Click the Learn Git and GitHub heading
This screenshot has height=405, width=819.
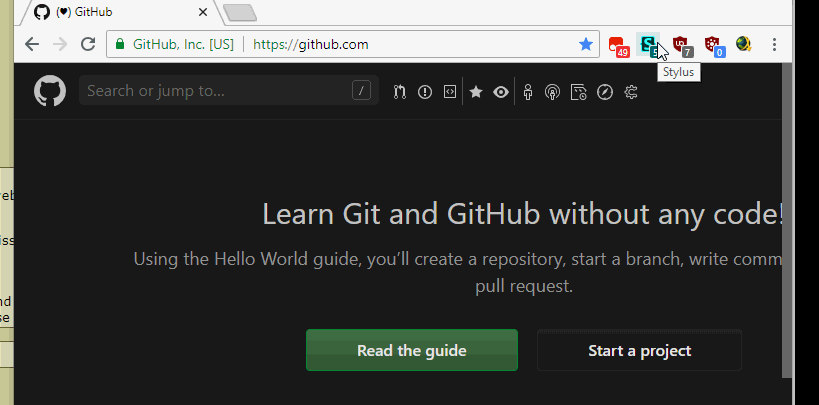[522, 214]
